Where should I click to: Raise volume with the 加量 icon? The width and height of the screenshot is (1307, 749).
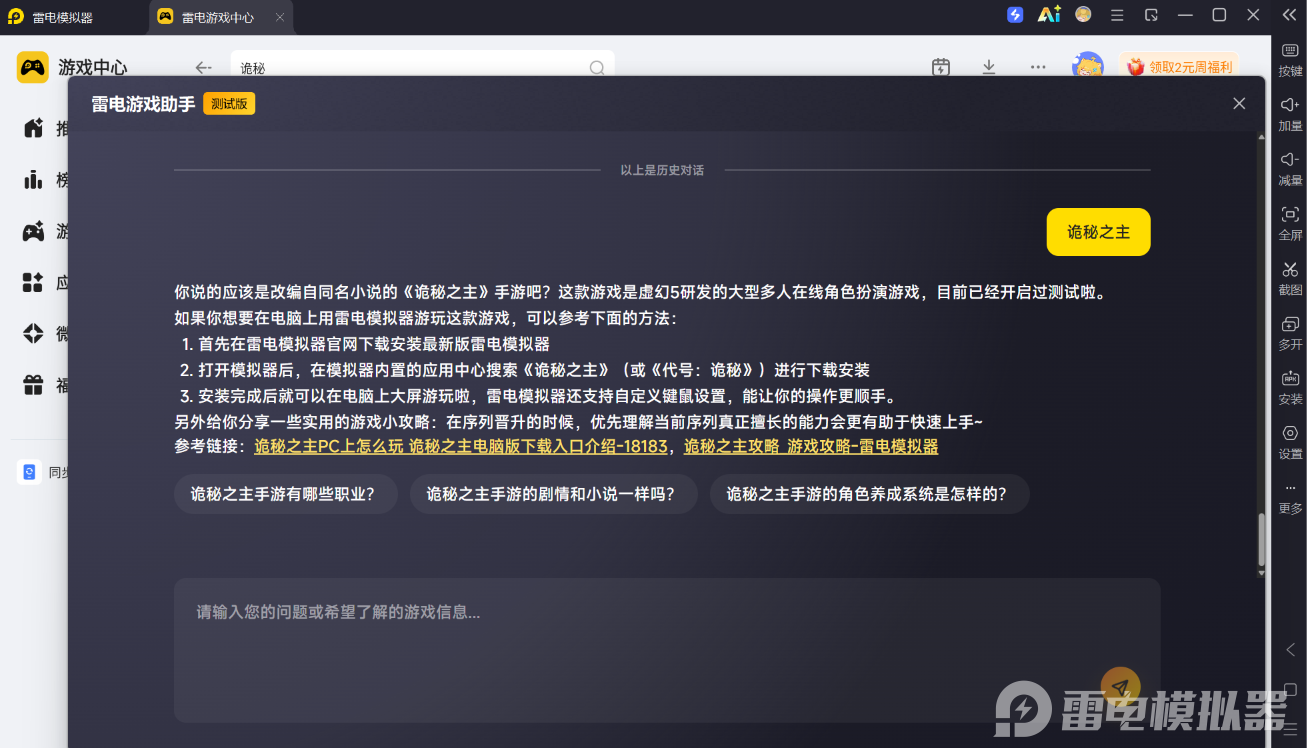(x=1290, y=105)
